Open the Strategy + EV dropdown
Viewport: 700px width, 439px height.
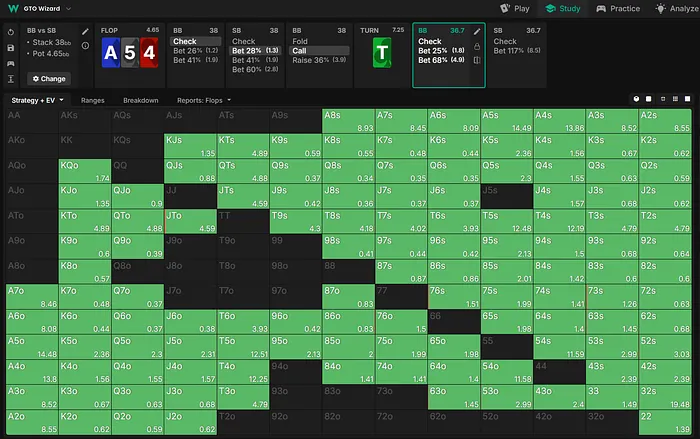pyautogui.click(x=37, y=100)
